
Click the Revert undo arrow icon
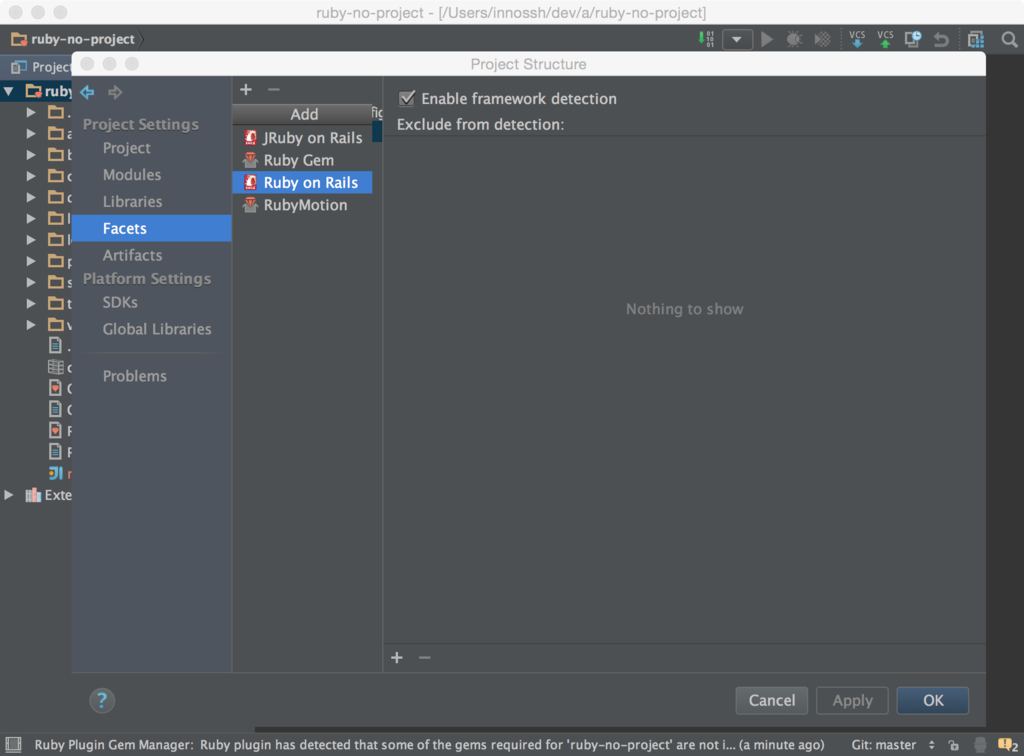tap(941, 39)
